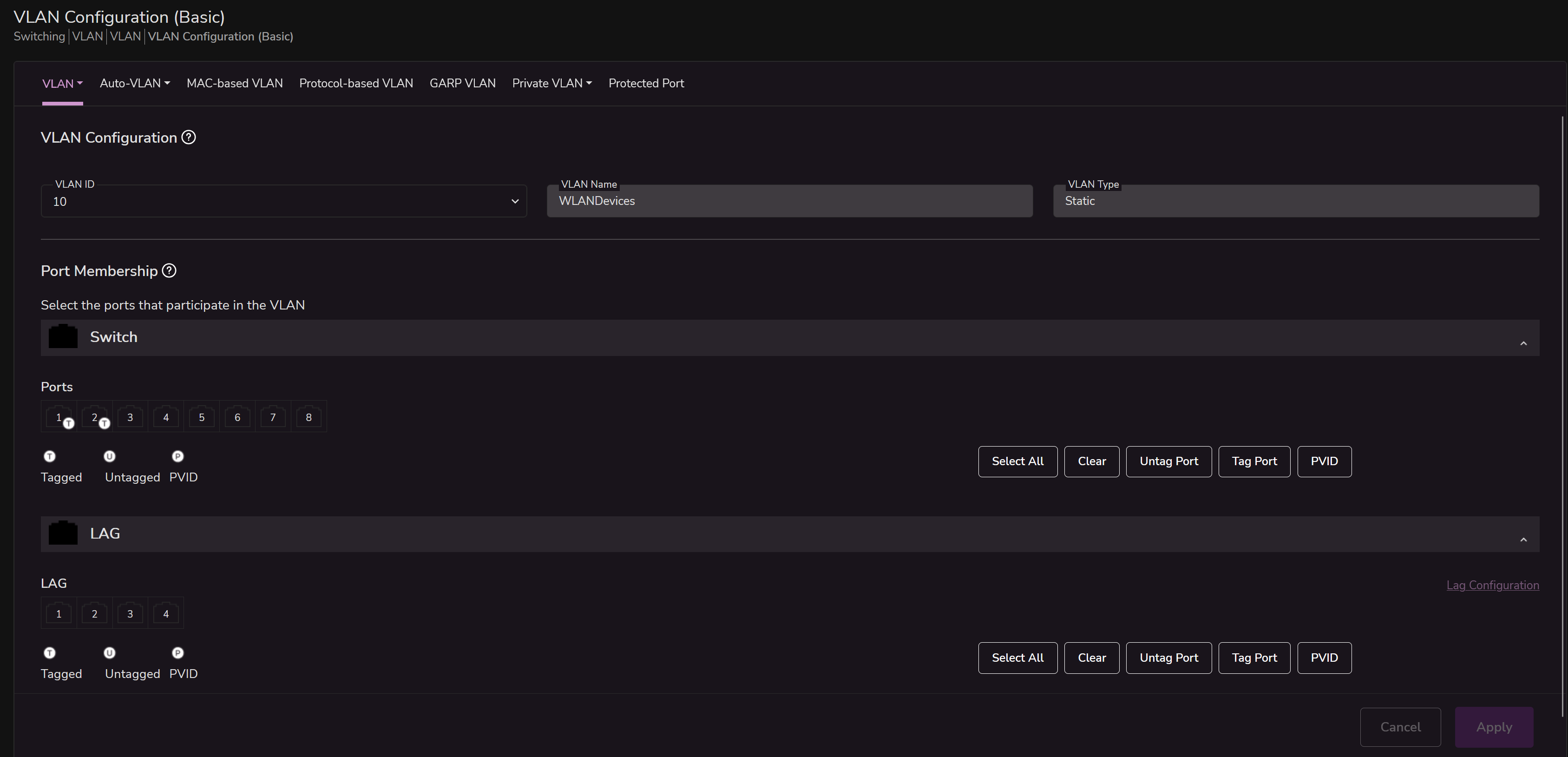Open the Auto-VLAN tab menu

(135, 84)
